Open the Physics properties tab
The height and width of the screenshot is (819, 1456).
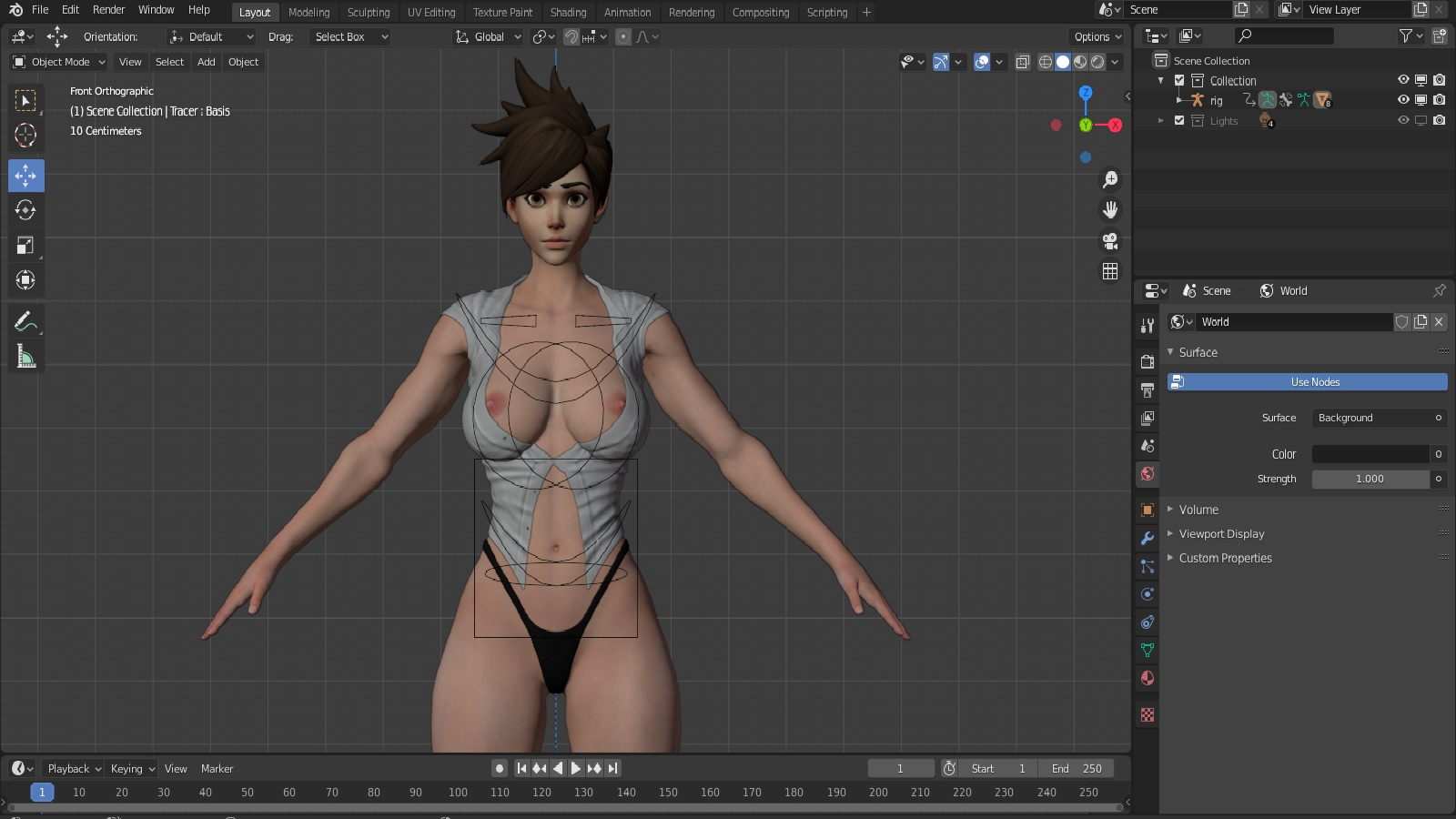(1148, 594)
